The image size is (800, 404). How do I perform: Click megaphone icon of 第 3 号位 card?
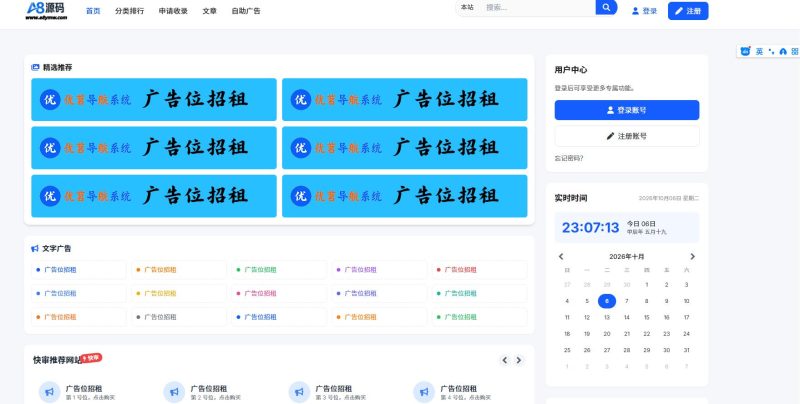tap(299, 392)
